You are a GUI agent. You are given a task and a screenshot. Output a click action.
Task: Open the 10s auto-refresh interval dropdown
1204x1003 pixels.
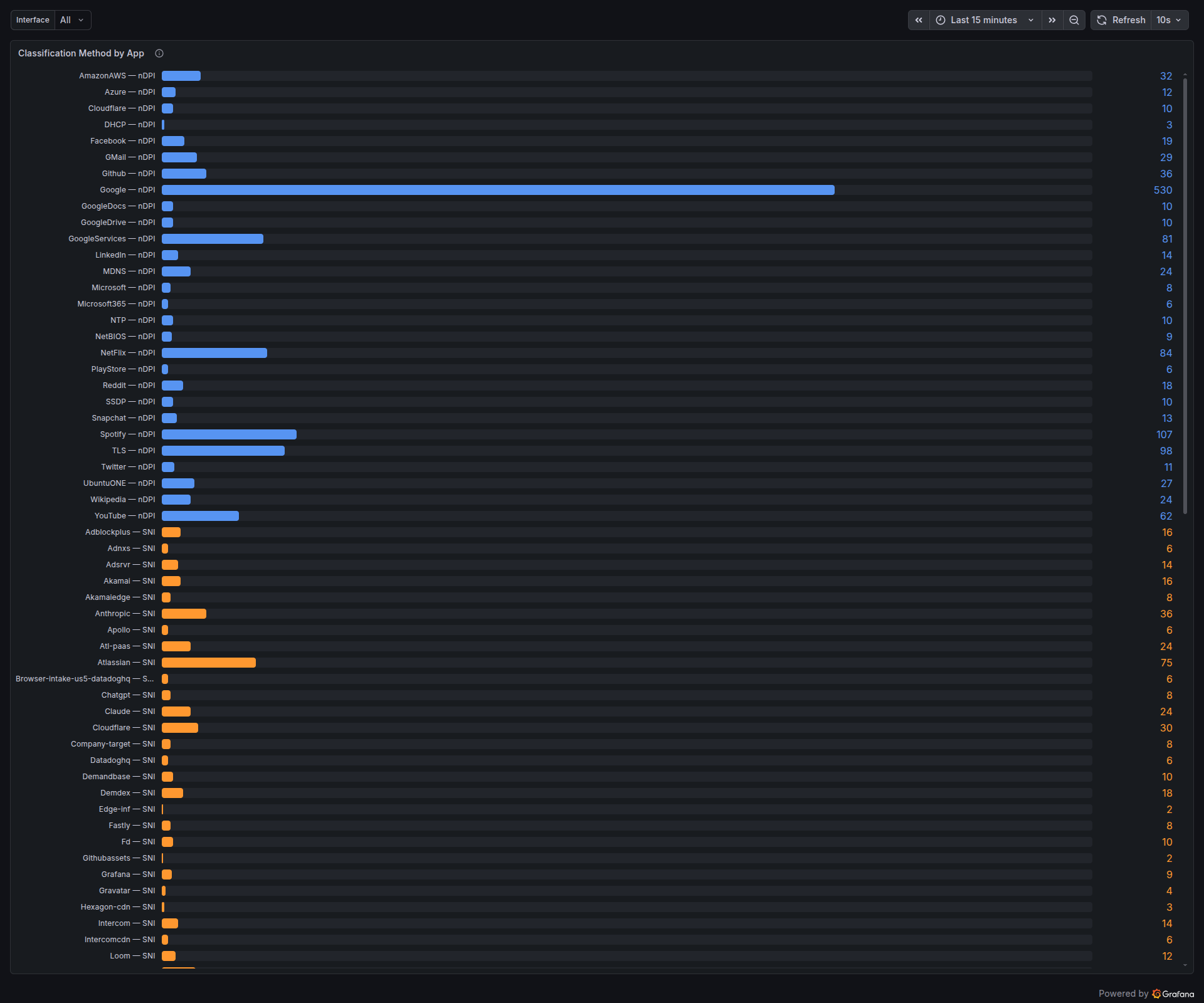coord(1168,20)
